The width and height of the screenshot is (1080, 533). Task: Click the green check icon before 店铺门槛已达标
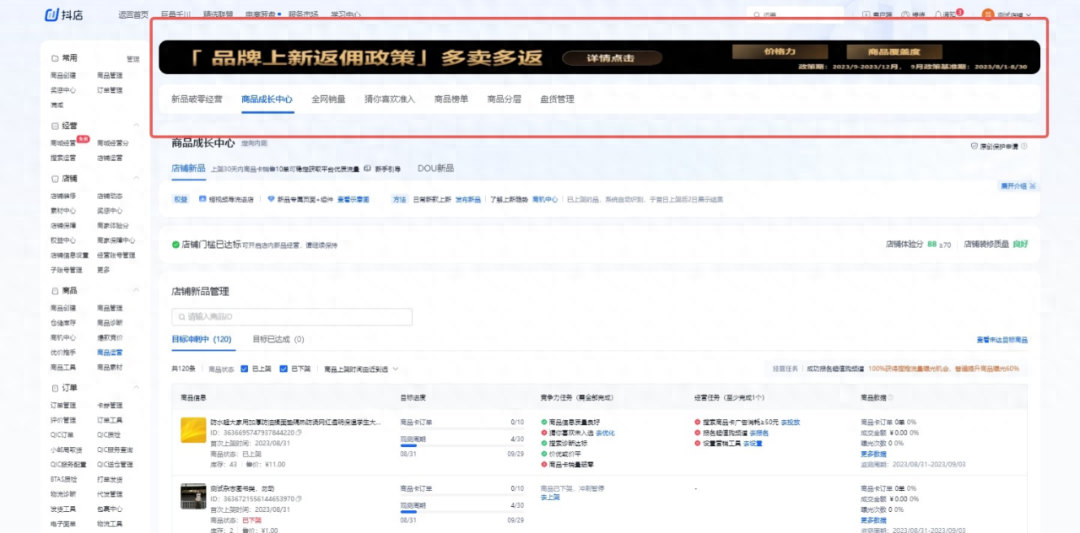(176, 244)
